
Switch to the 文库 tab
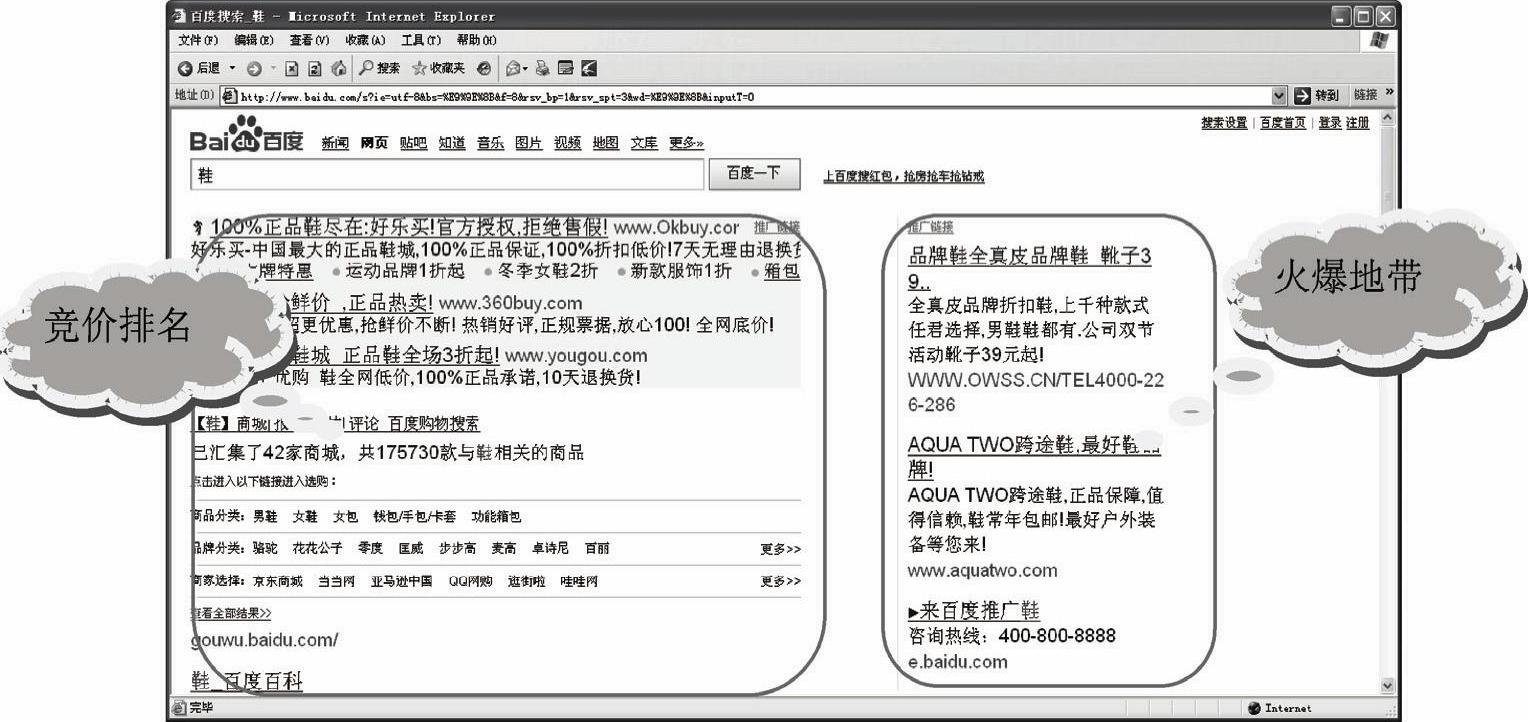pyautogui.click(x=644, y=143)
